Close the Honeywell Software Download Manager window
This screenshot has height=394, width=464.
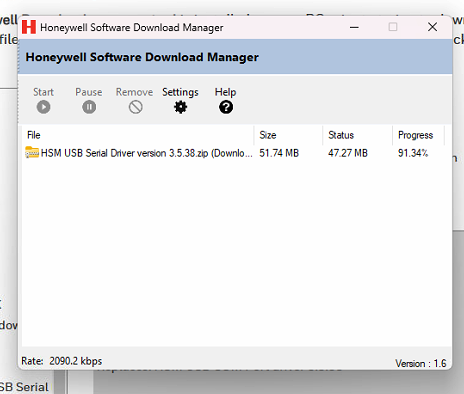pyautogui.click(x=432, y=27)
